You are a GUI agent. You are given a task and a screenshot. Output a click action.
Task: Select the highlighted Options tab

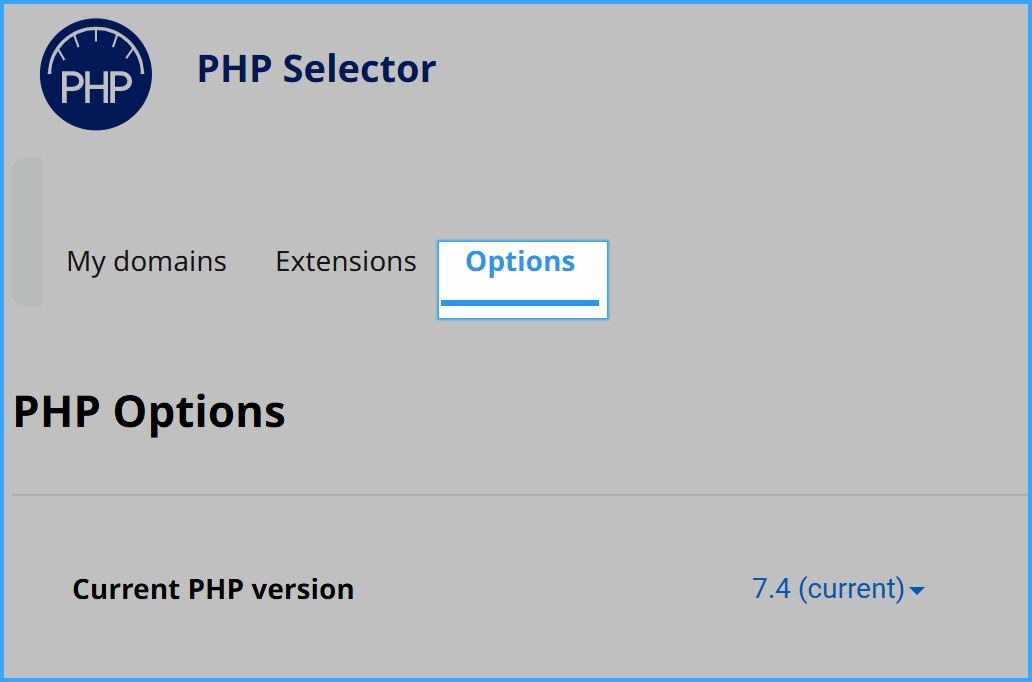[x=523, y=280]
